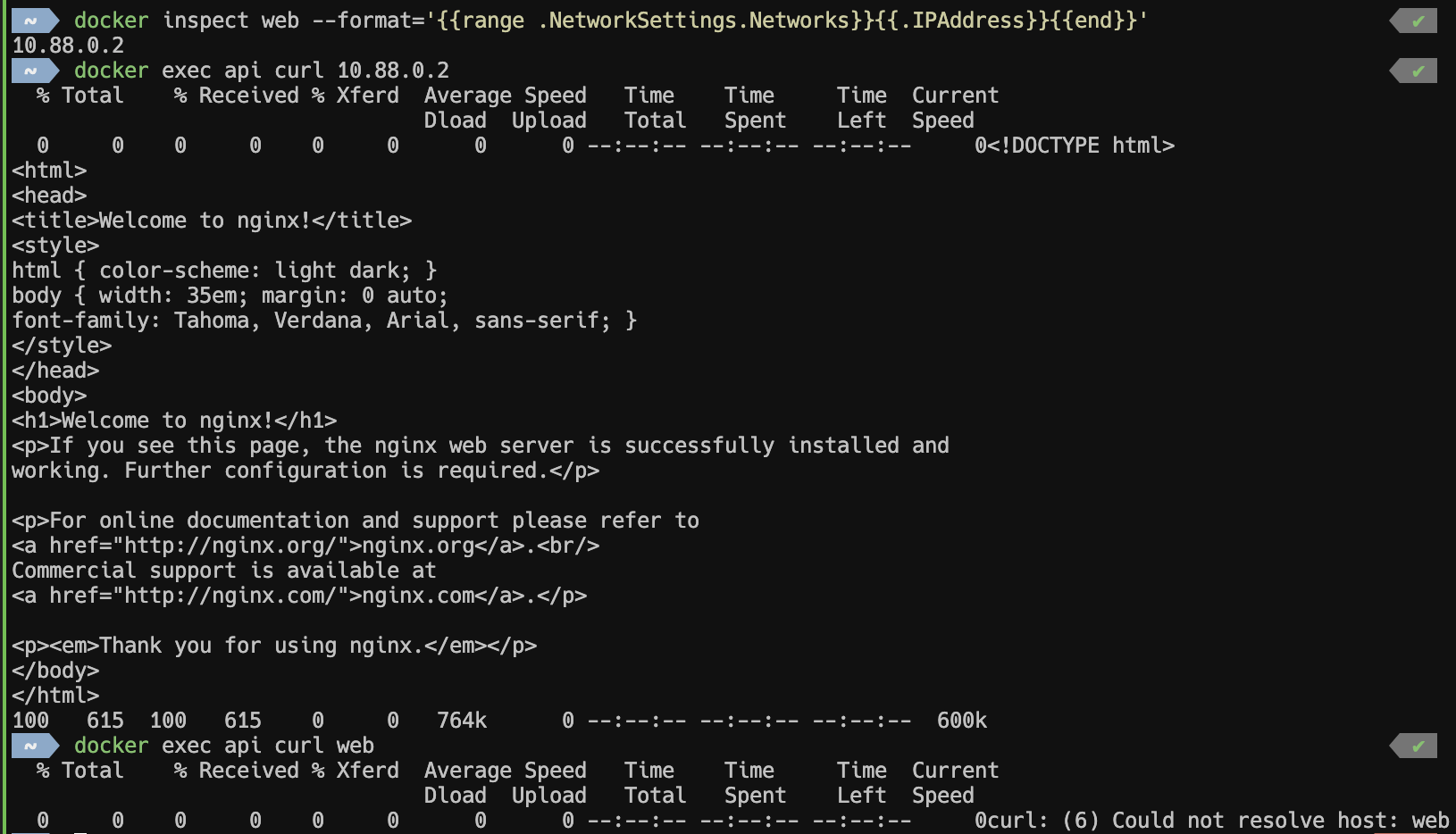Click the 600k current speed value
1456x834 pixels.
coord(962,720)
